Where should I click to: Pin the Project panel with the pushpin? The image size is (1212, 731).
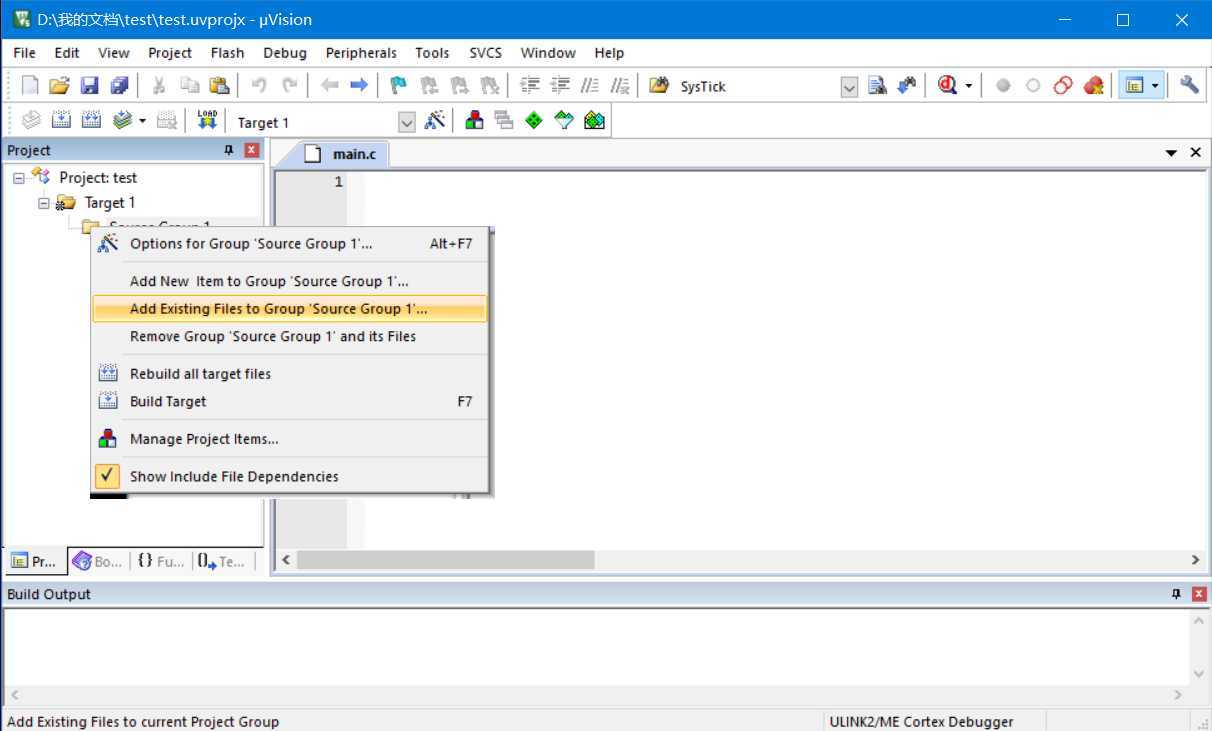click(x=229, y=150)
